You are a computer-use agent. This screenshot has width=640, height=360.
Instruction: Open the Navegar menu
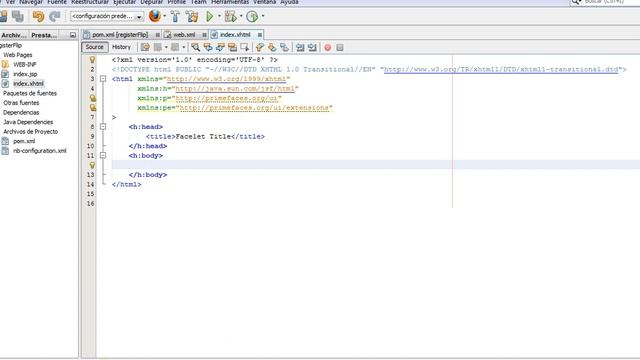(31, 2)
